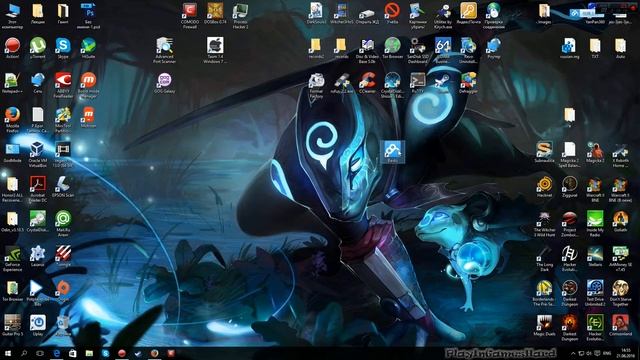Screen dimensions: 640x360
Task: Launch SanDisk SSD Dashboard shortcut
Action: [x=418, y=50]
